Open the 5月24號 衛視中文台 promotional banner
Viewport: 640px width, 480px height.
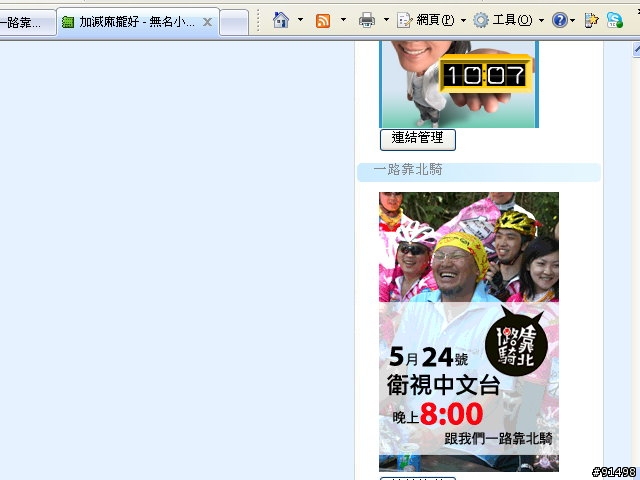tap(469, 331)
